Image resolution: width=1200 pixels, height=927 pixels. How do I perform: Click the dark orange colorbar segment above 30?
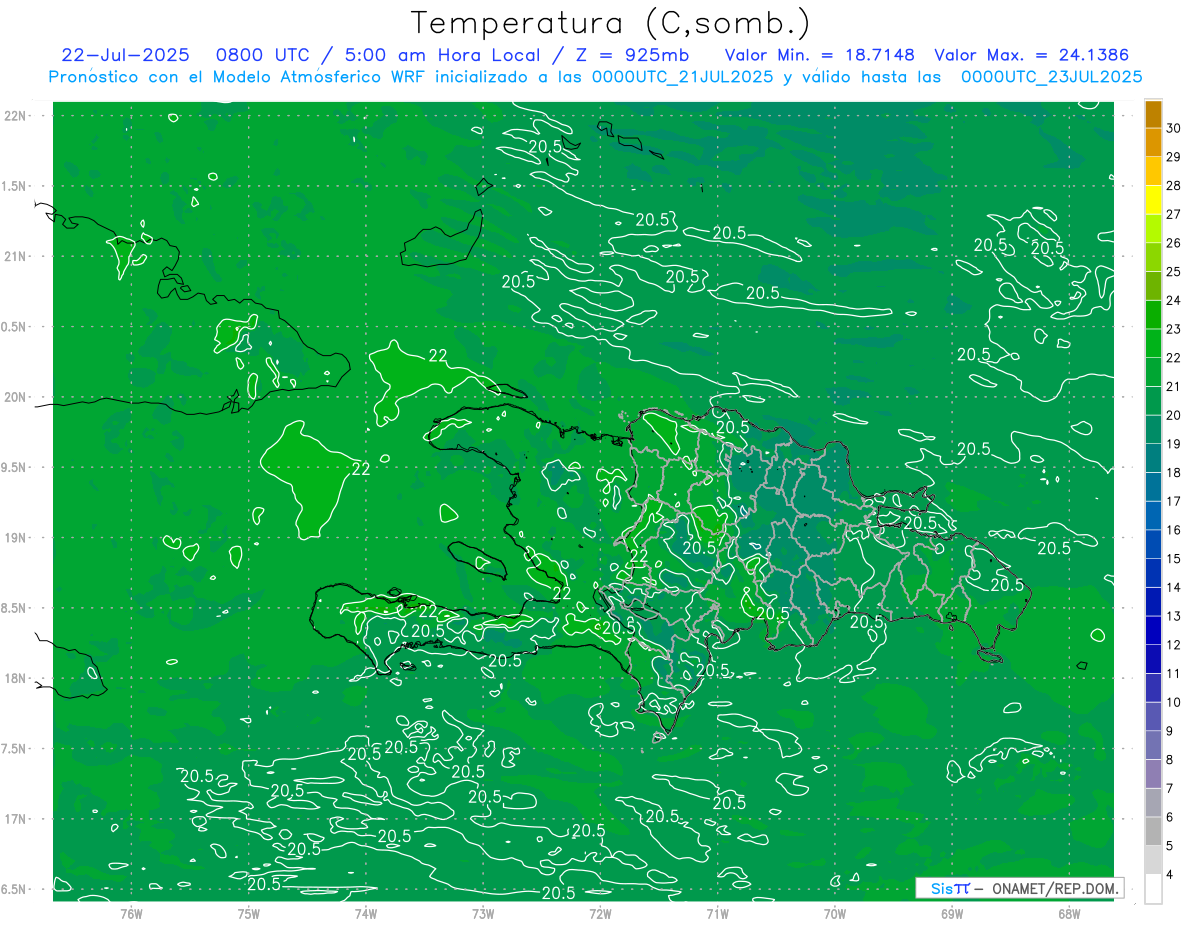(1153, 114)
